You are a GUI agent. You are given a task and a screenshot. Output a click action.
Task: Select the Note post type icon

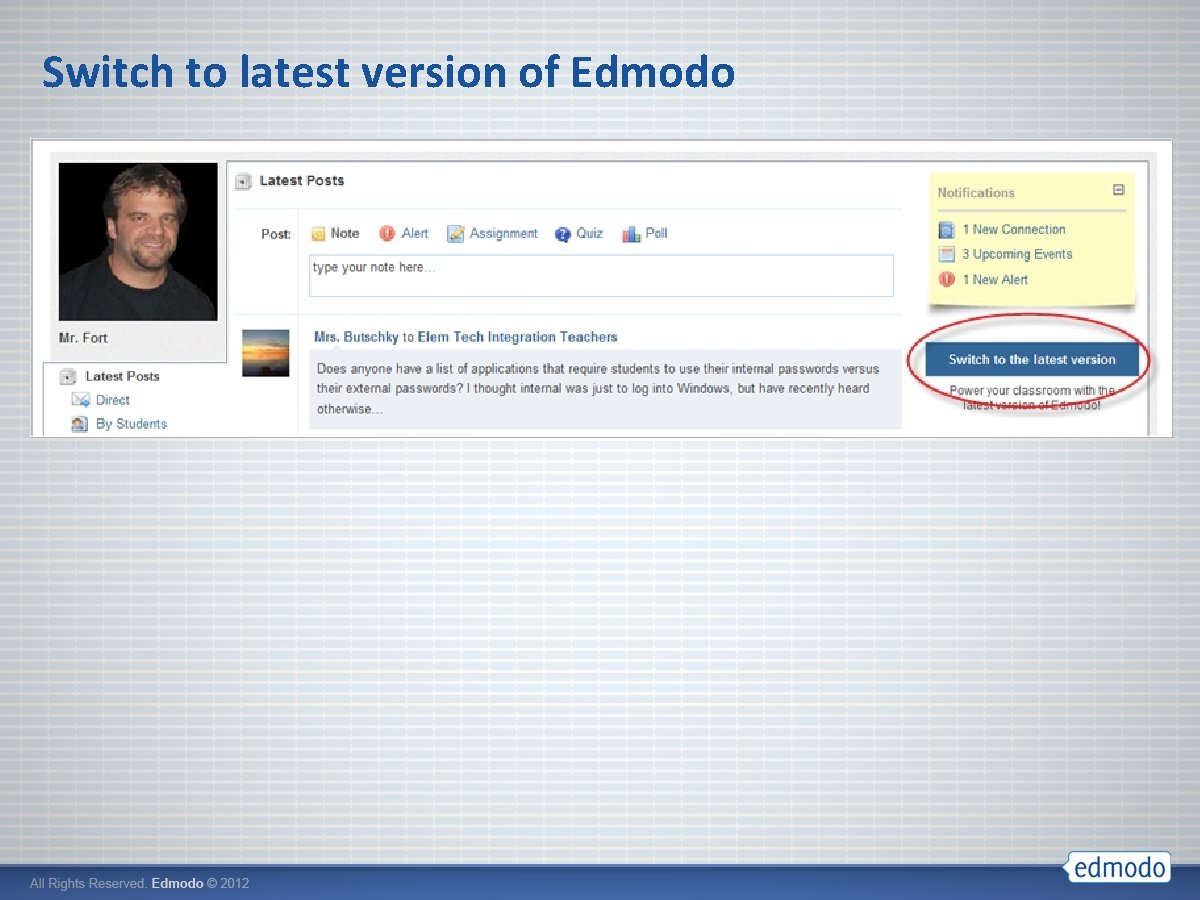pyautogui.click(x=319, y=233)
